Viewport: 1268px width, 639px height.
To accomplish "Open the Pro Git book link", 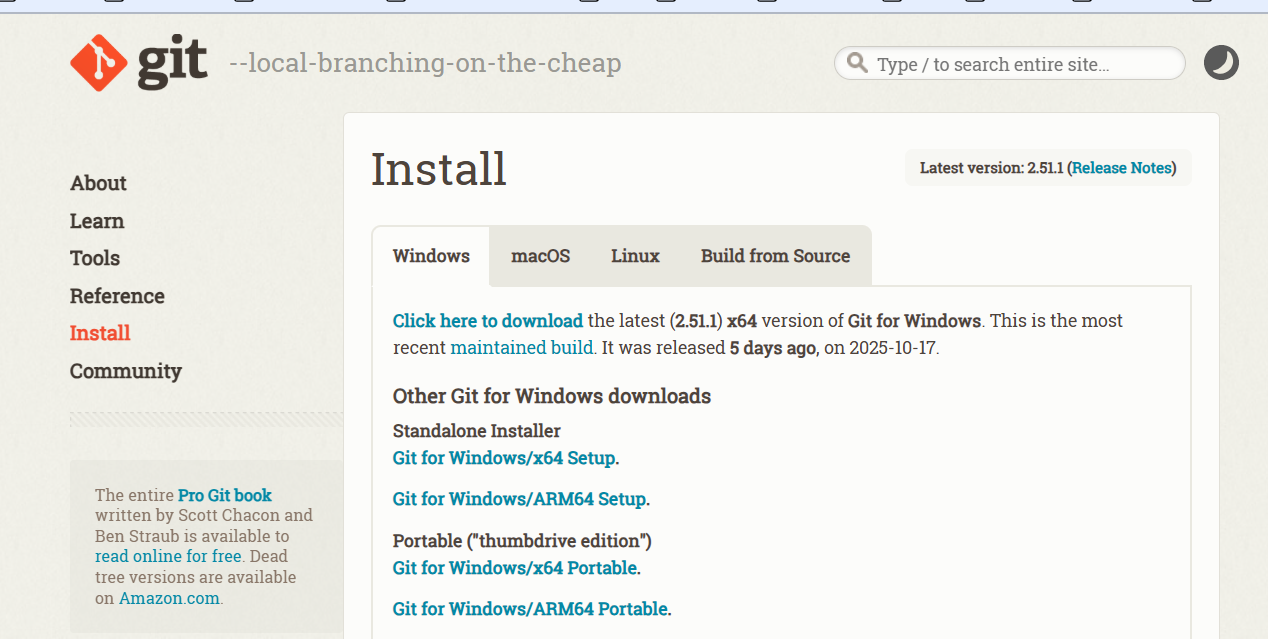I will (225, 495).
